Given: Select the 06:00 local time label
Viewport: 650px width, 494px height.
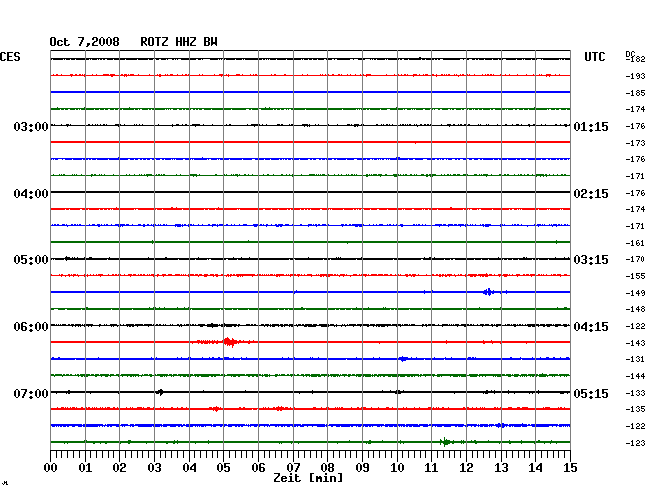Looking at the screenshot, I should pyautogui.click(x=31, y=327).
